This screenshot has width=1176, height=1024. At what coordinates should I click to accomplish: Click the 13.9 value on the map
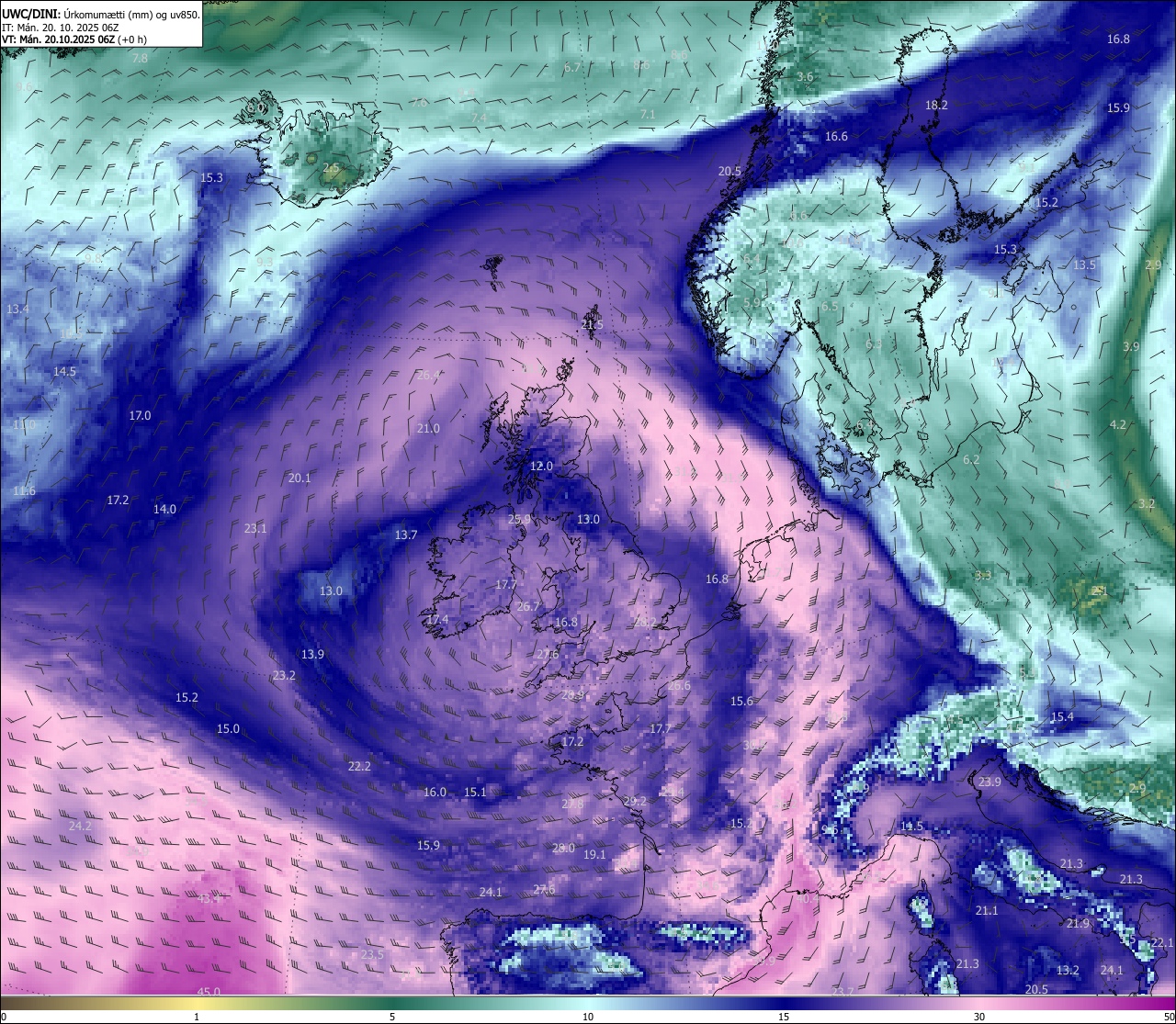point(312,654)
